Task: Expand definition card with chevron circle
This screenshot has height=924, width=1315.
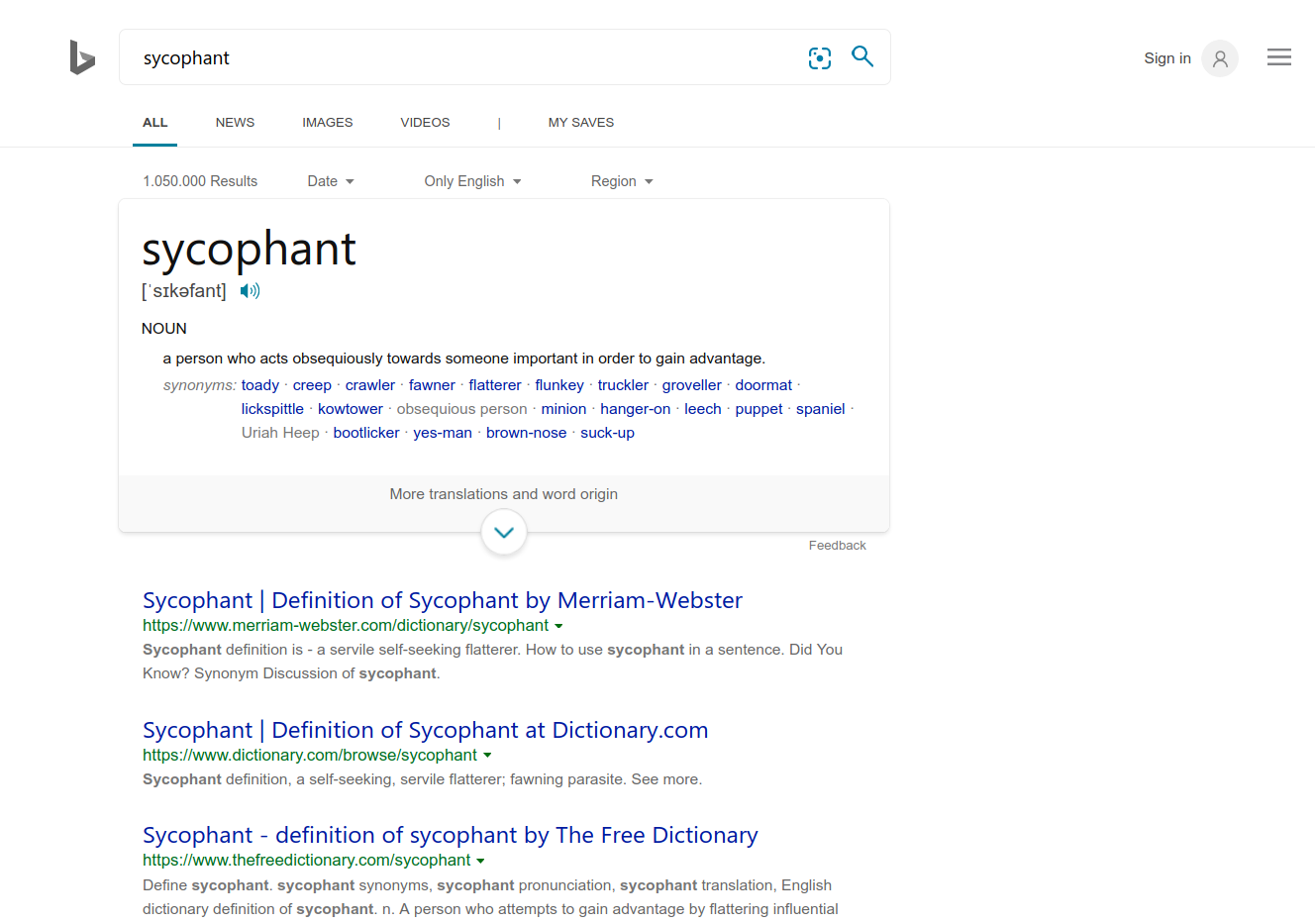Action: 504,532
